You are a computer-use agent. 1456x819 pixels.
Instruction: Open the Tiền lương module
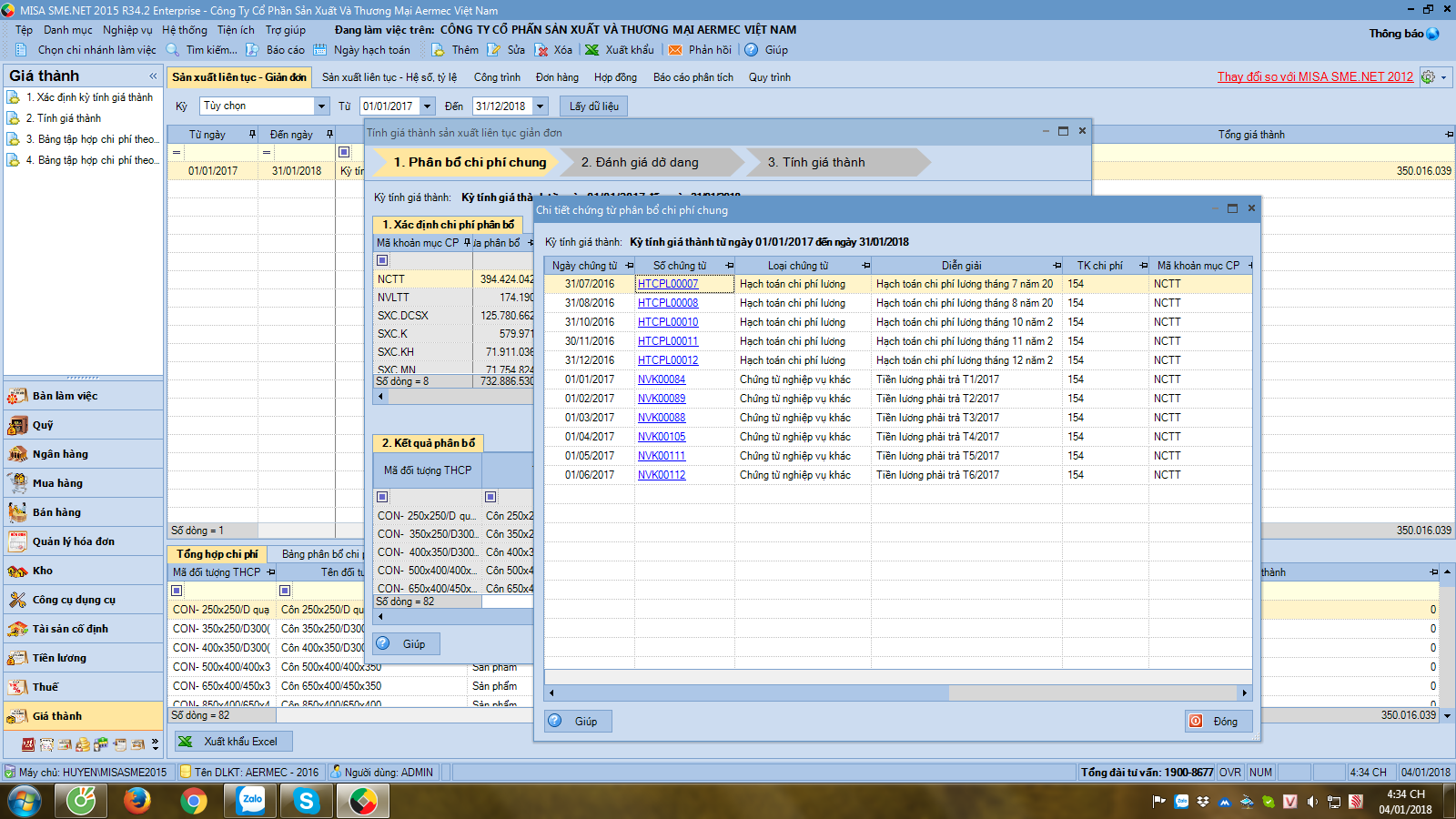[x=83, y=658]
